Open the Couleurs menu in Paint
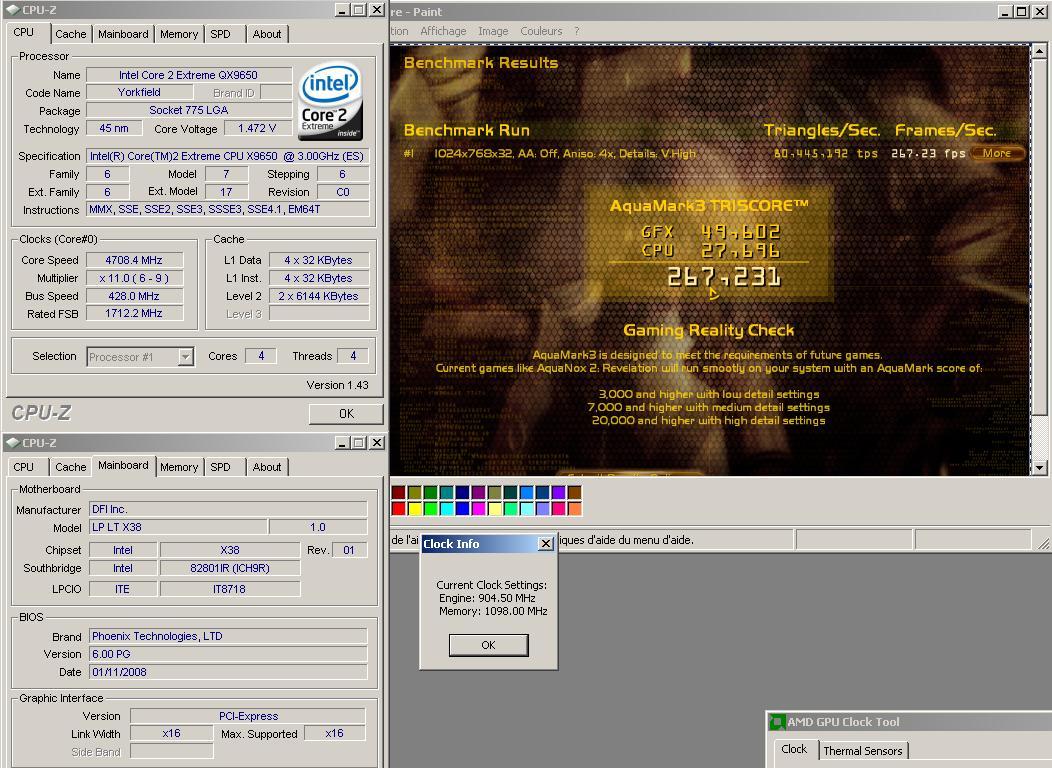Viewport: 1052px width, 768px height. [541, 31]
